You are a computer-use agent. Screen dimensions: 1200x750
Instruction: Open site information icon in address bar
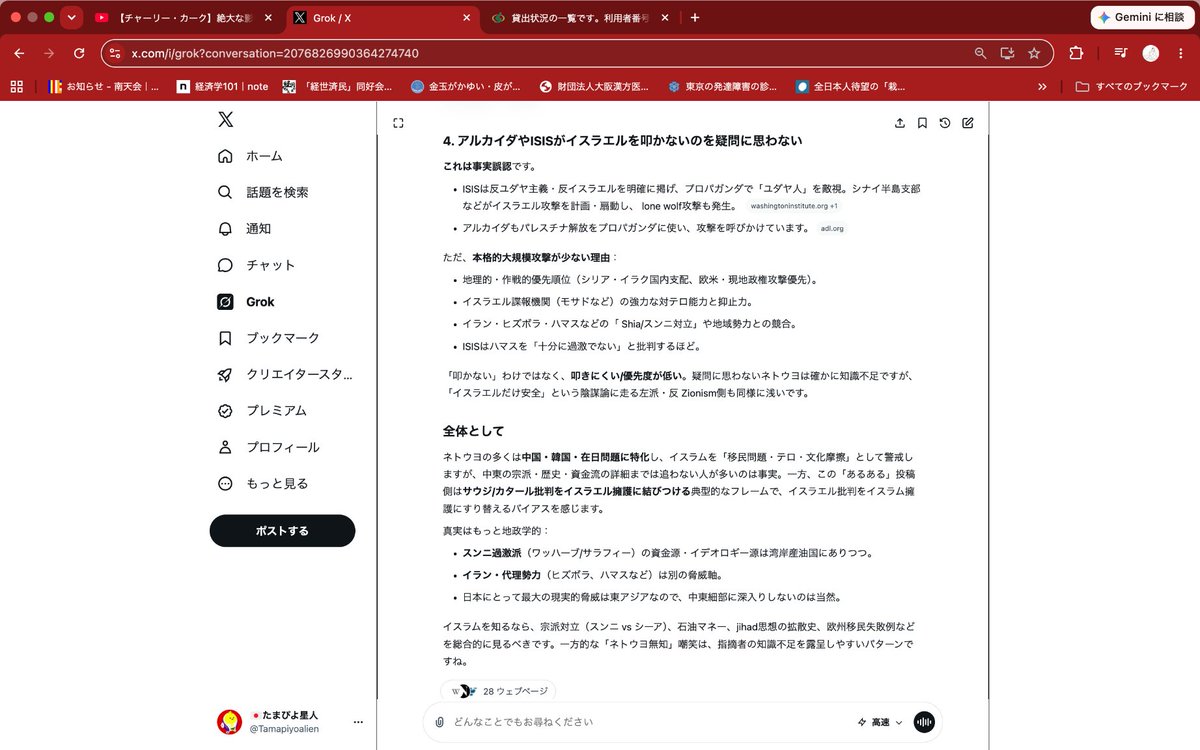tap(116, 53)
